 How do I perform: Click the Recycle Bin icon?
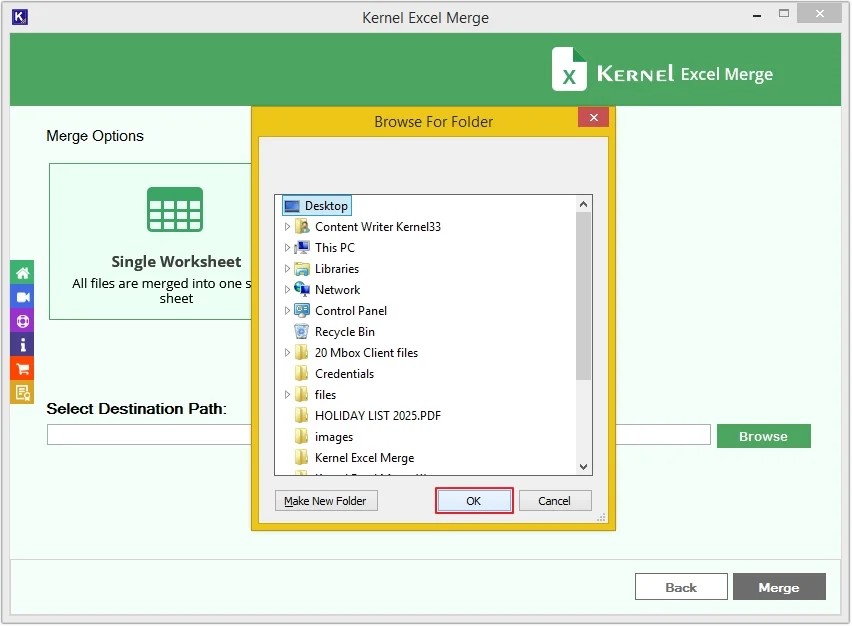(302, 331)
